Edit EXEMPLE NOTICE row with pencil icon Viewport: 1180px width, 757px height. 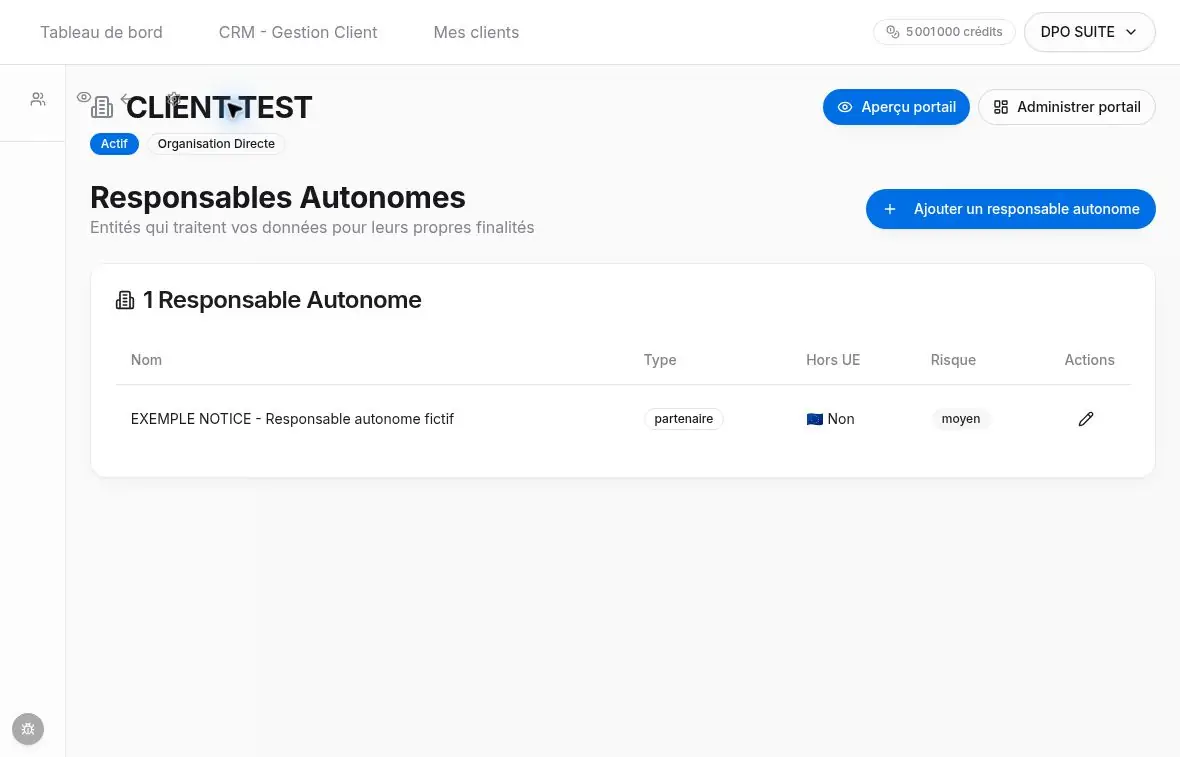point(1085,419)
